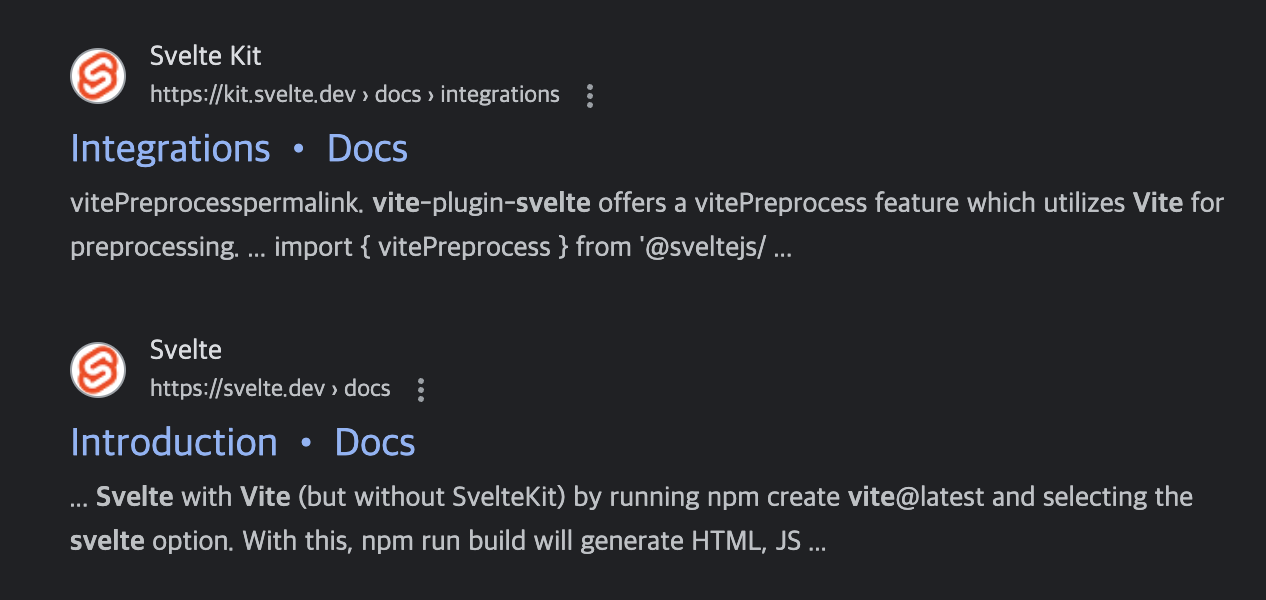
Task: Click "'@sveltejs/" text in the first snippet
Action: [702, 248]
